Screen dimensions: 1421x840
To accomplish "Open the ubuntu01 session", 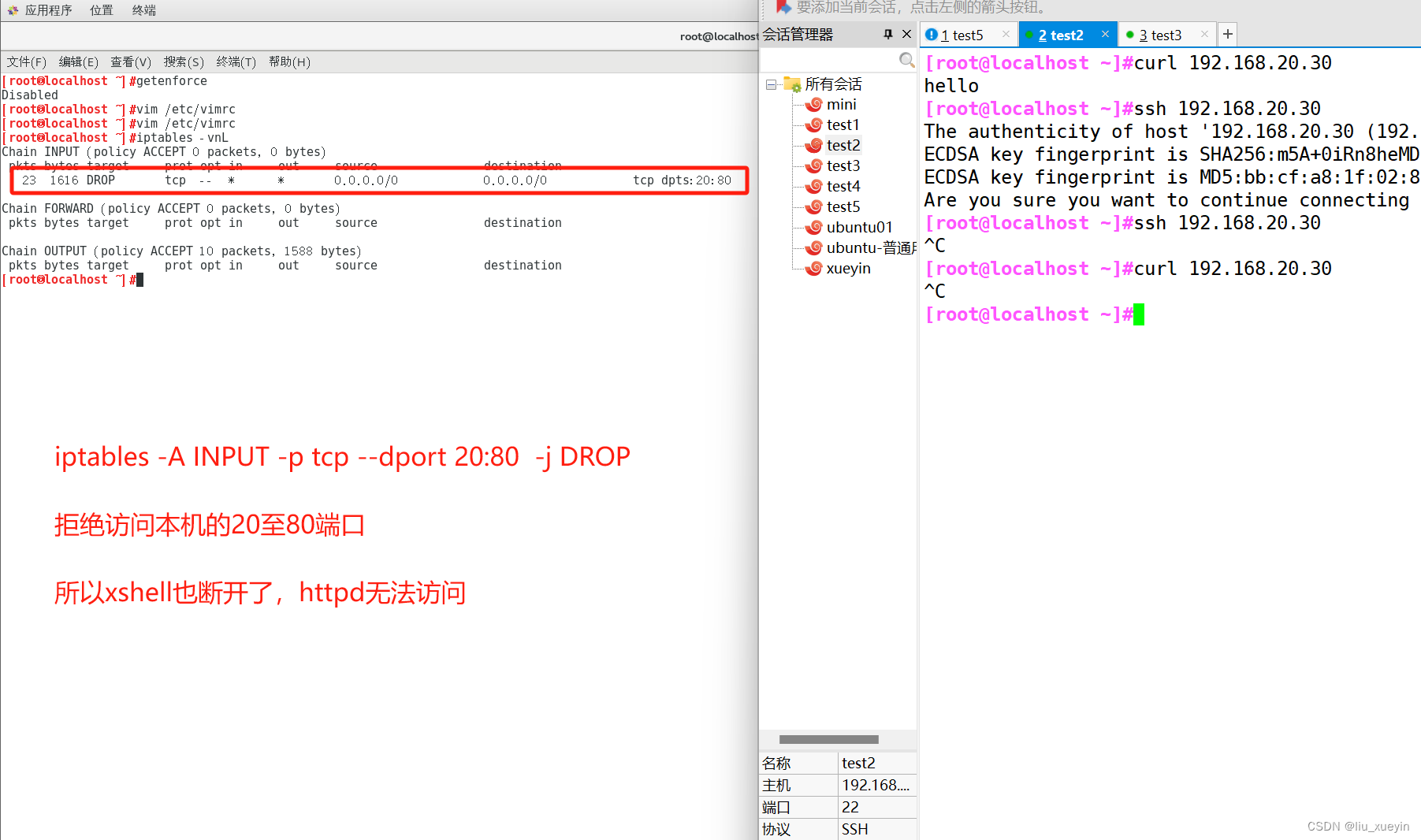I will tap(859, 227).
